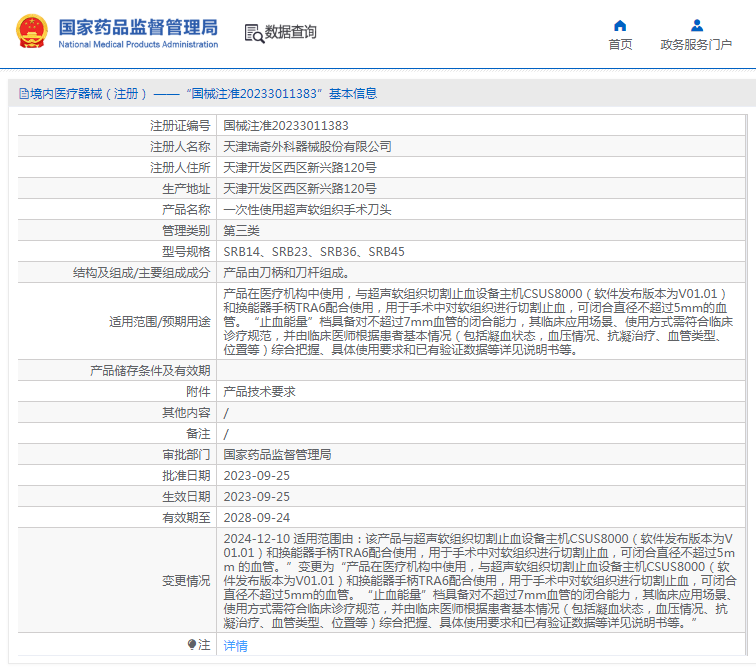Select expiry date 2028-09-24
This screenshot has height=668, width=756.
(x=256, y=518)
